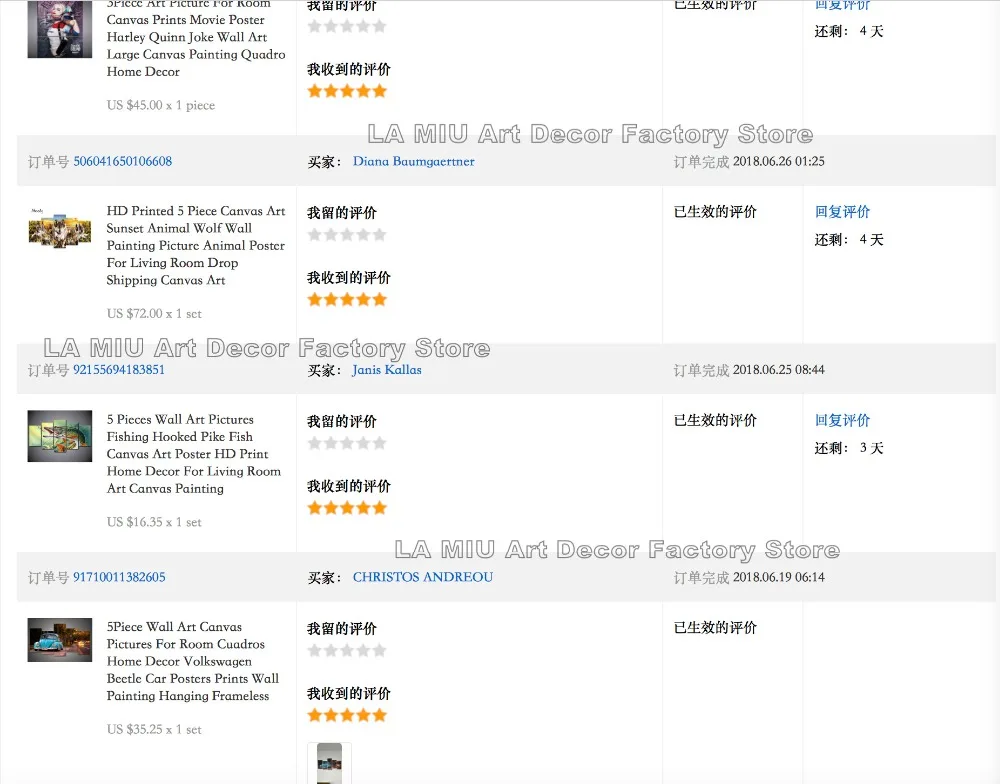The height and width of the screenshot is (784, 1000).
Task: Click 回复评价 for the Pike Fish order
Action: pyautogui.click(x=842, y=420)
